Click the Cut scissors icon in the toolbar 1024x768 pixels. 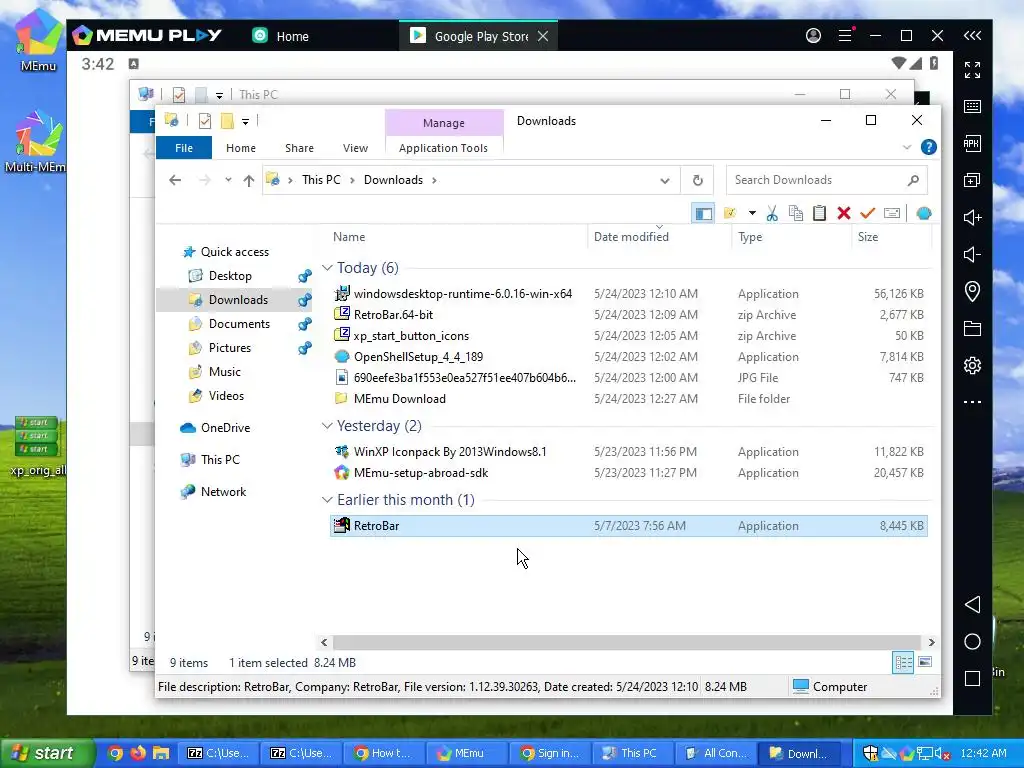tap(772, 213)
